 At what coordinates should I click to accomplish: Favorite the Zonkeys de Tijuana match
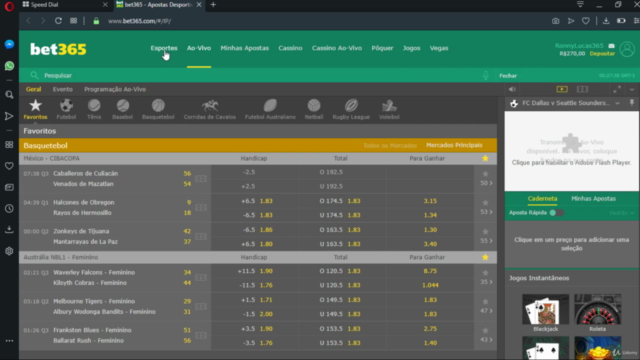point(485,231)
